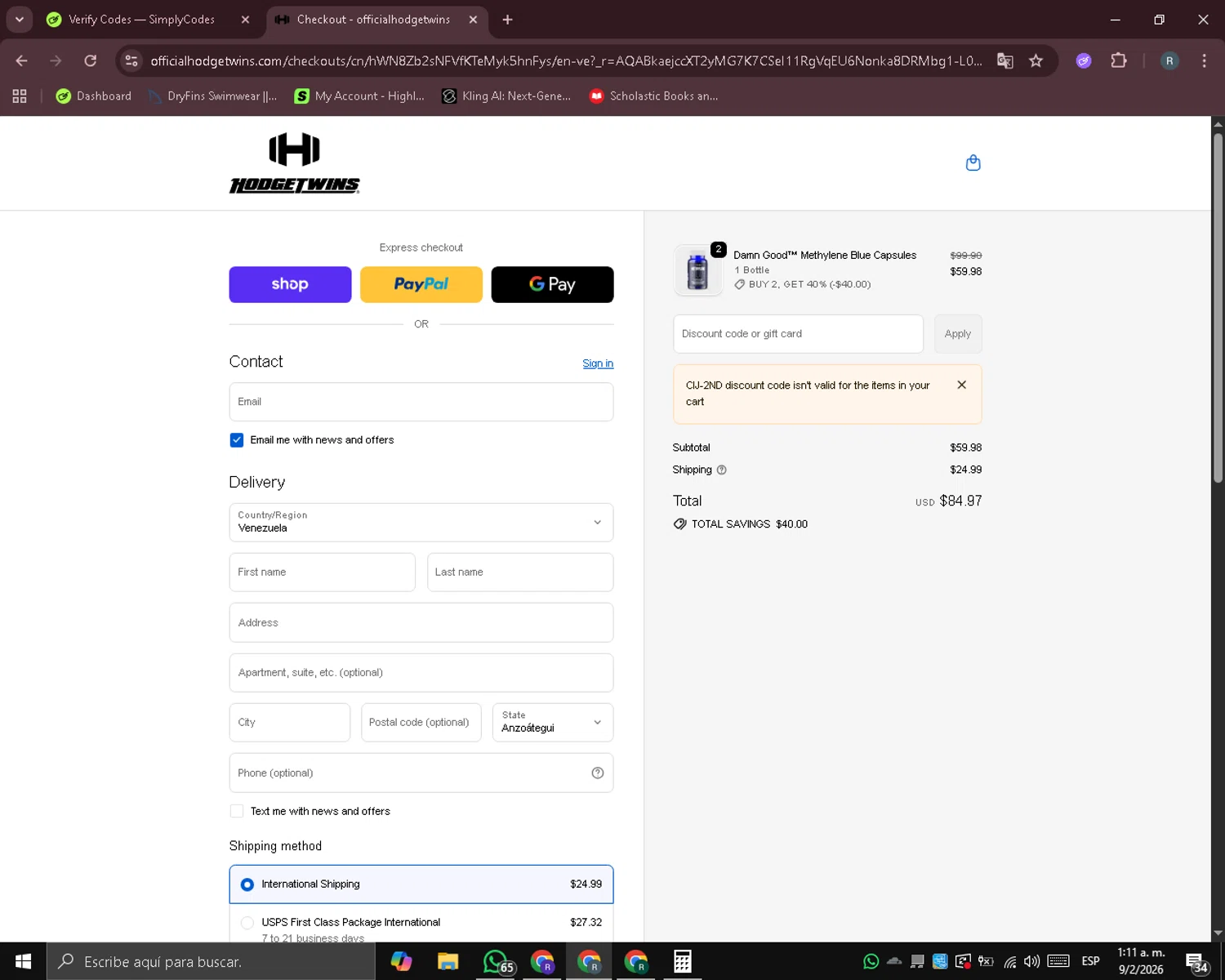Open the Copilot taskbar icon

401,961
